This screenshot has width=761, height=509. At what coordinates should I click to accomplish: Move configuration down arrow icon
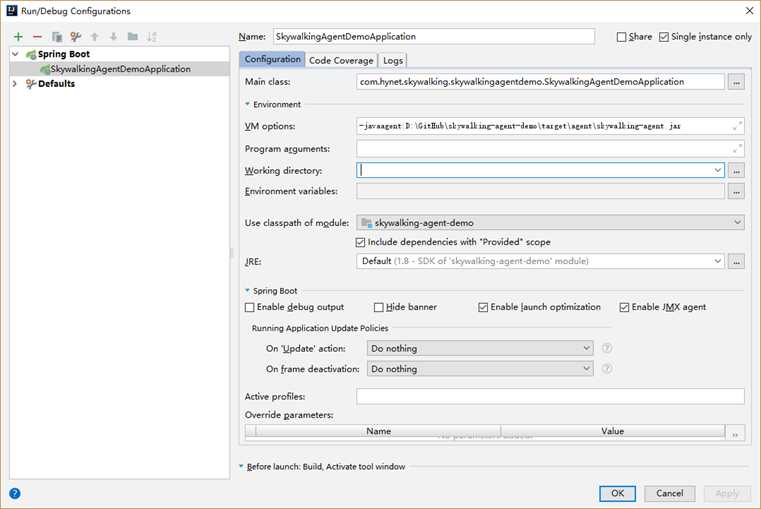(114, 36)
